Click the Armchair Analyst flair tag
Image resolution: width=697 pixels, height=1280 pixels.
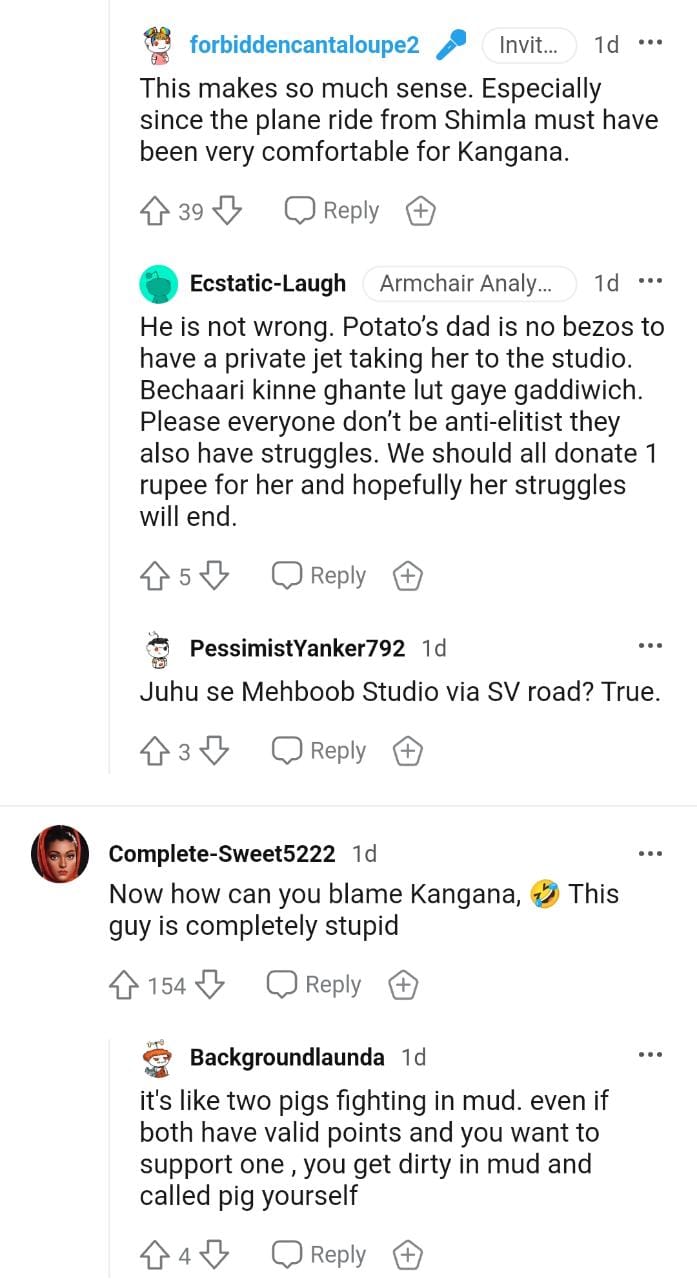pyautogui.click(x=469, y=284)
